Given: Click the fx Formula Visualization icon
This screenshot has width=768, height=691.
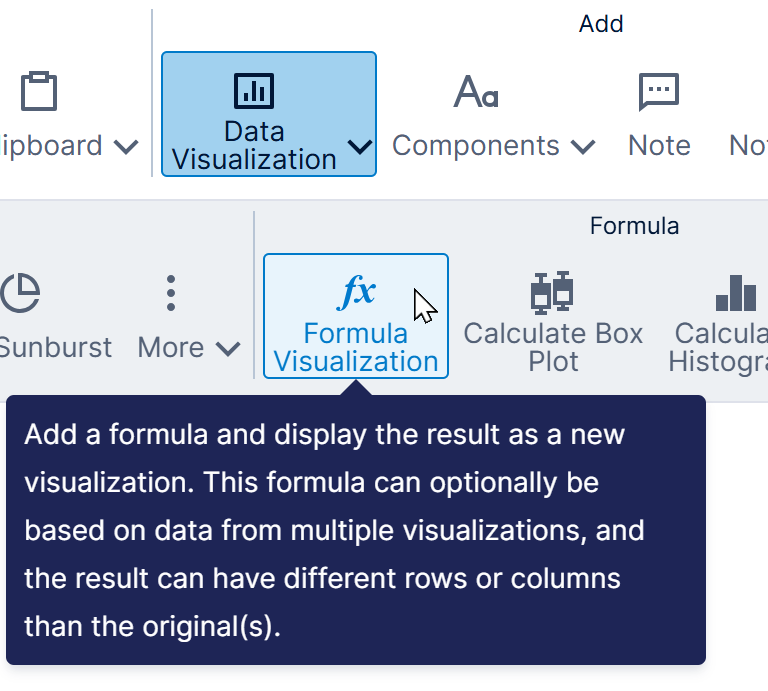Looking at the screenshot, I should [x=356, y=292].
